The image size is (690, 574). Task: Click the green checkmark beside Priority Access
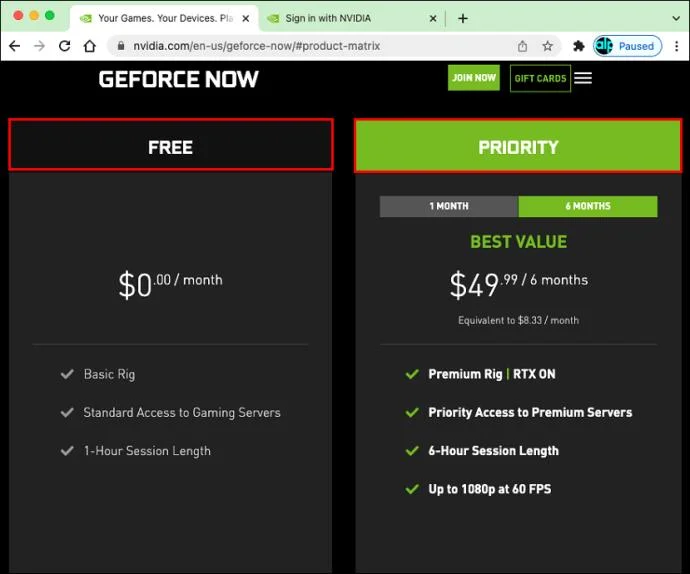point(412,412)
